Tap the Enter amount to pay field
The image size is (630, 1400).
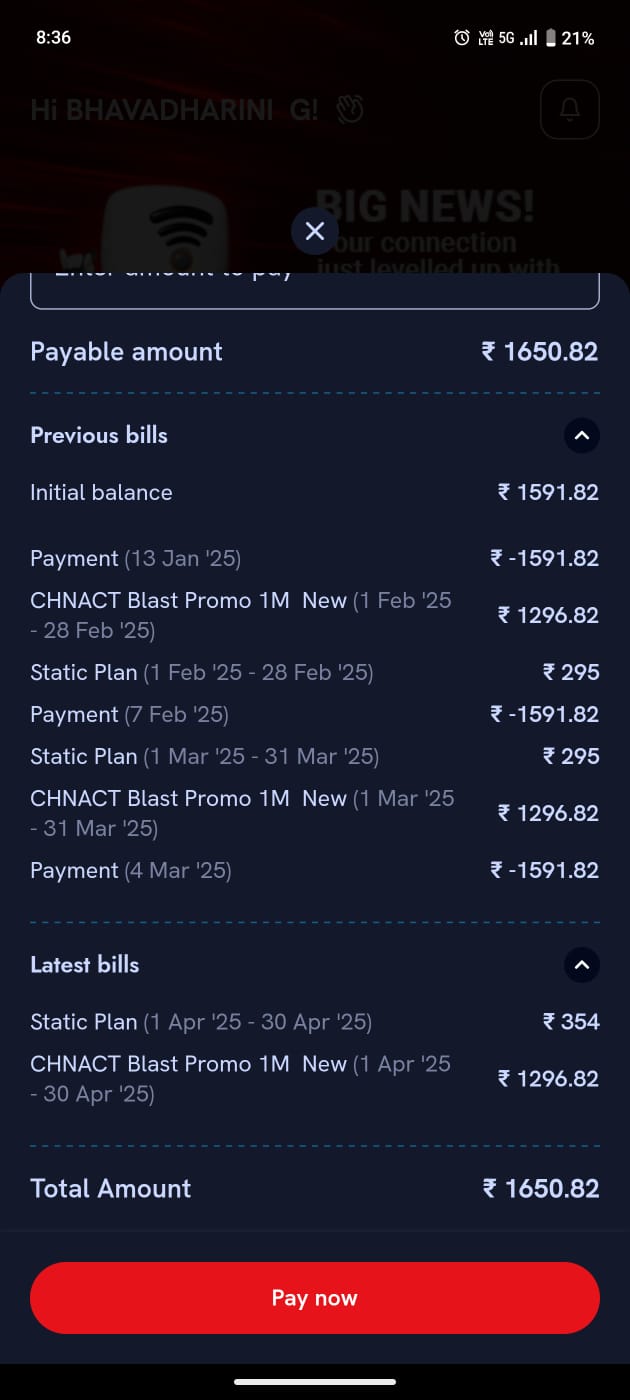(315, 290)
